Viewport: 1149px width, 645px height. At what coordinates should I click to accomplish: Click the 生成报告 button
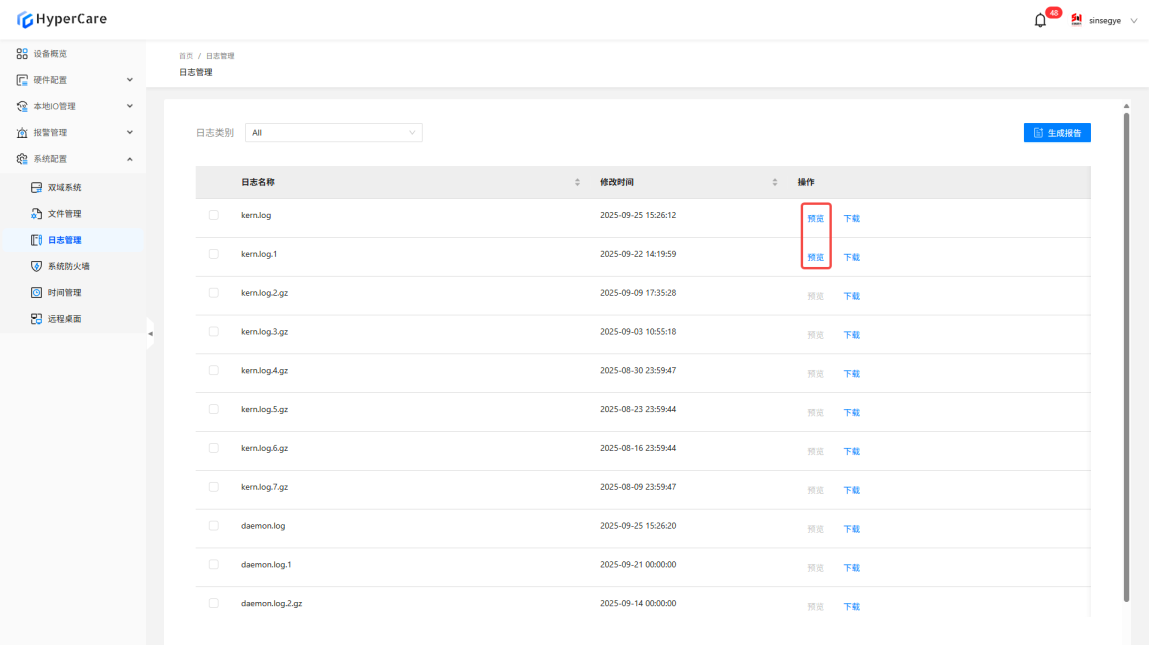tap(1056, 132)
